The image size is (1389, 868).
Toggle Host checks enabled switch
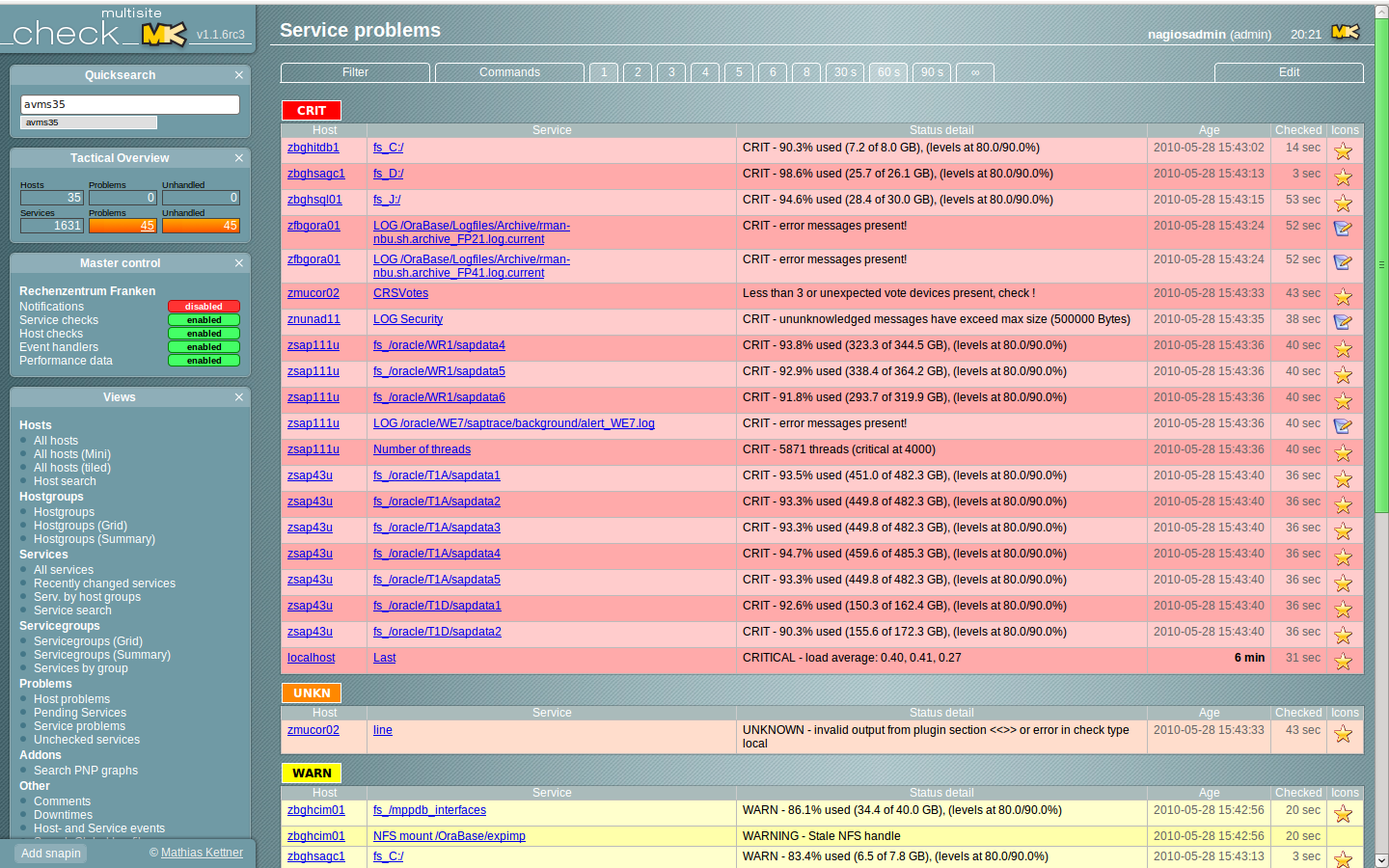click(204, 334)
